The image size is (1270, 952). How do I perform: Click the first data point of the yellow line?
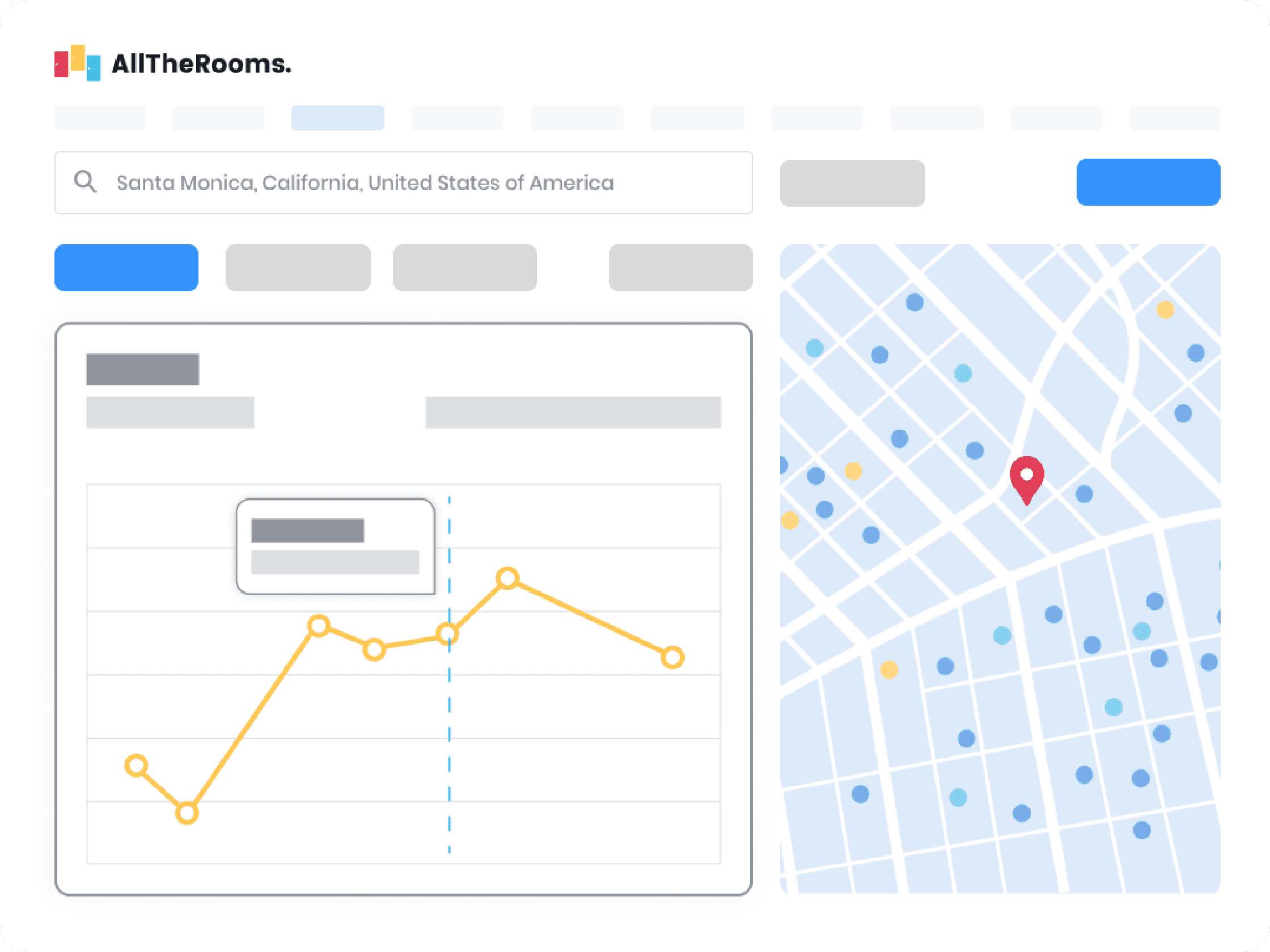[x=136, y=766]
